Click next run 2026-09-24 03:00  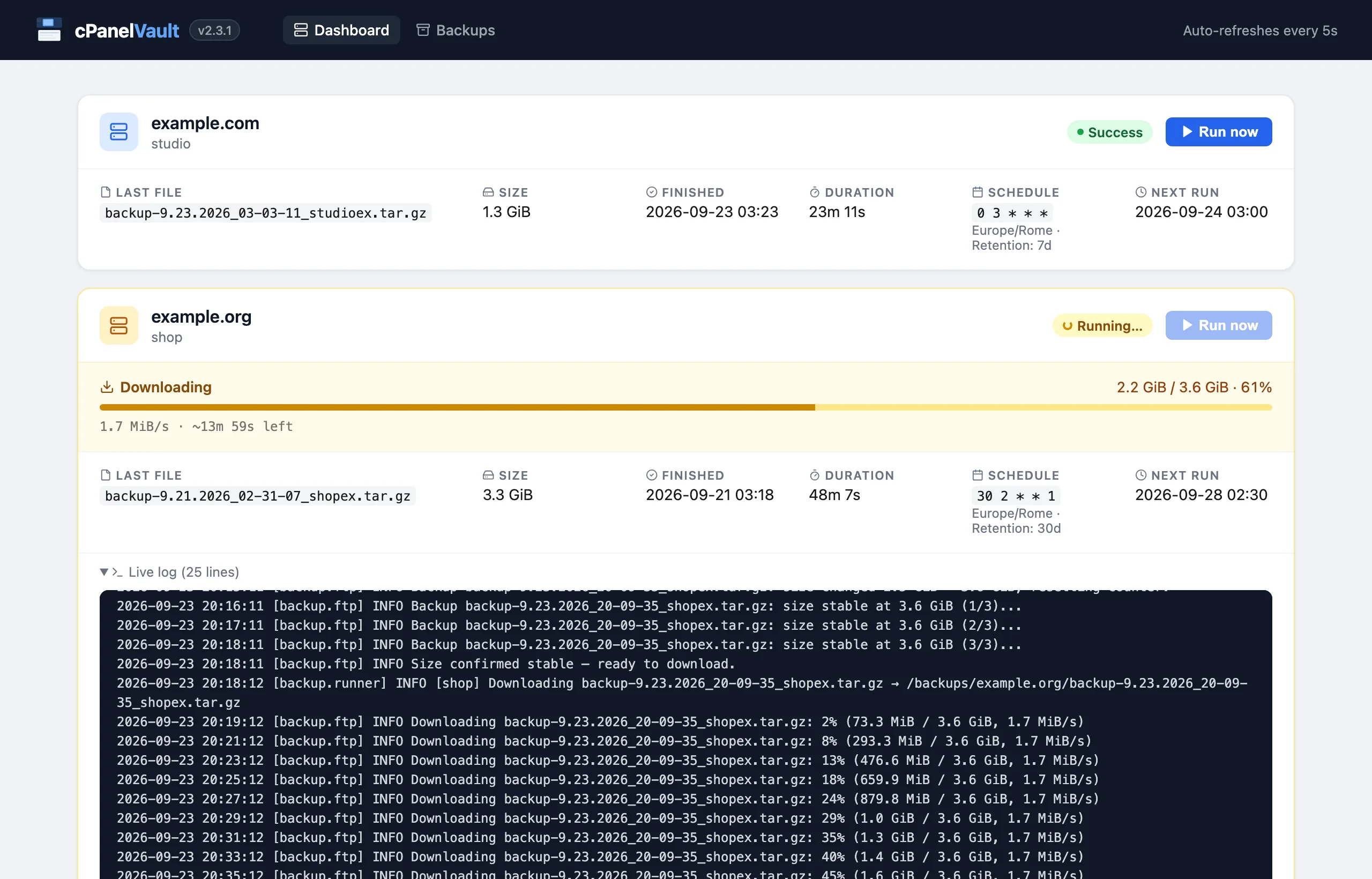click(1202, 212)
